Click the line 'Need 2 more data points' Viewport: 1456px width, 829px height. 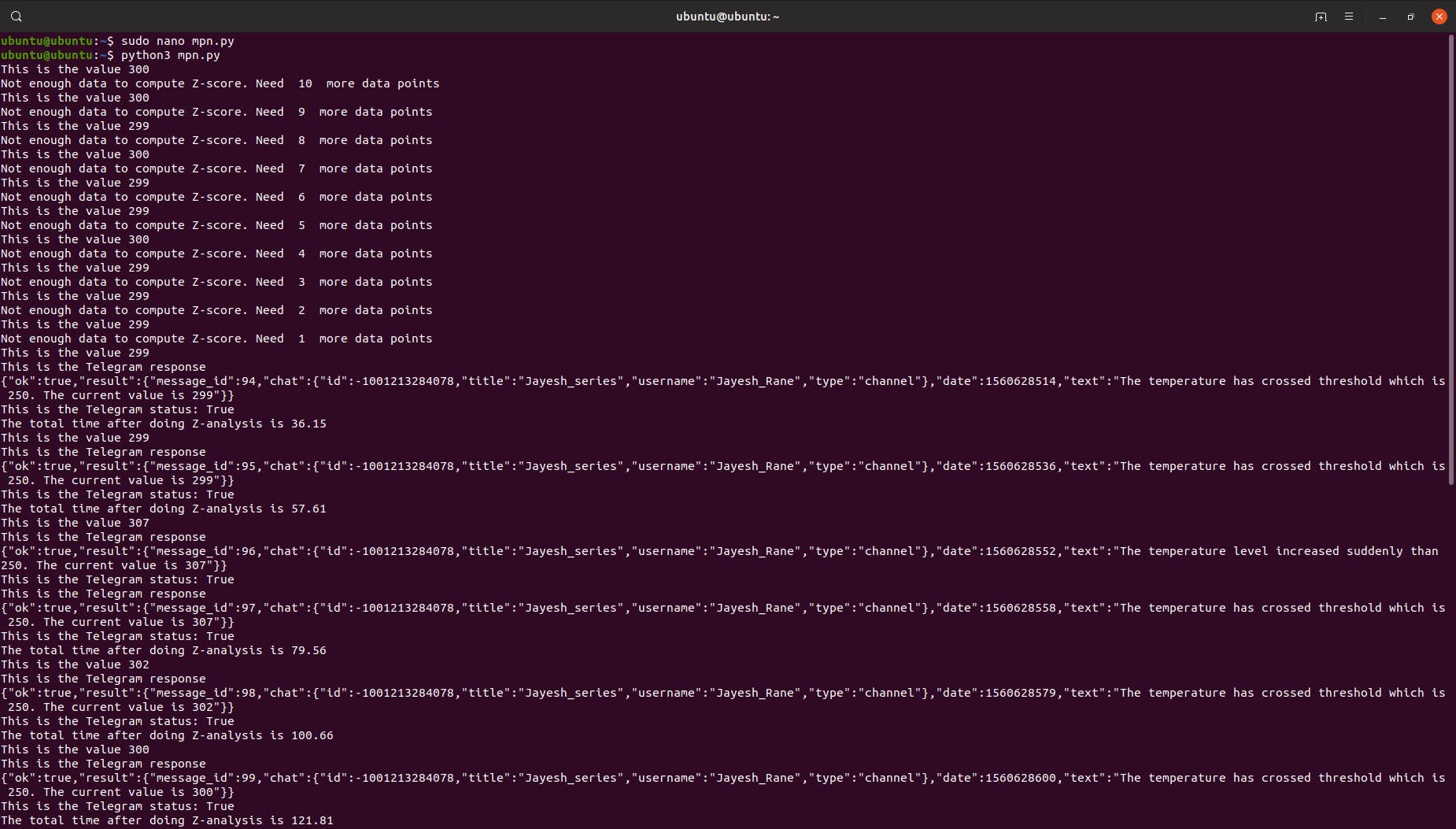pyautogui.click(x=216, y=310)
